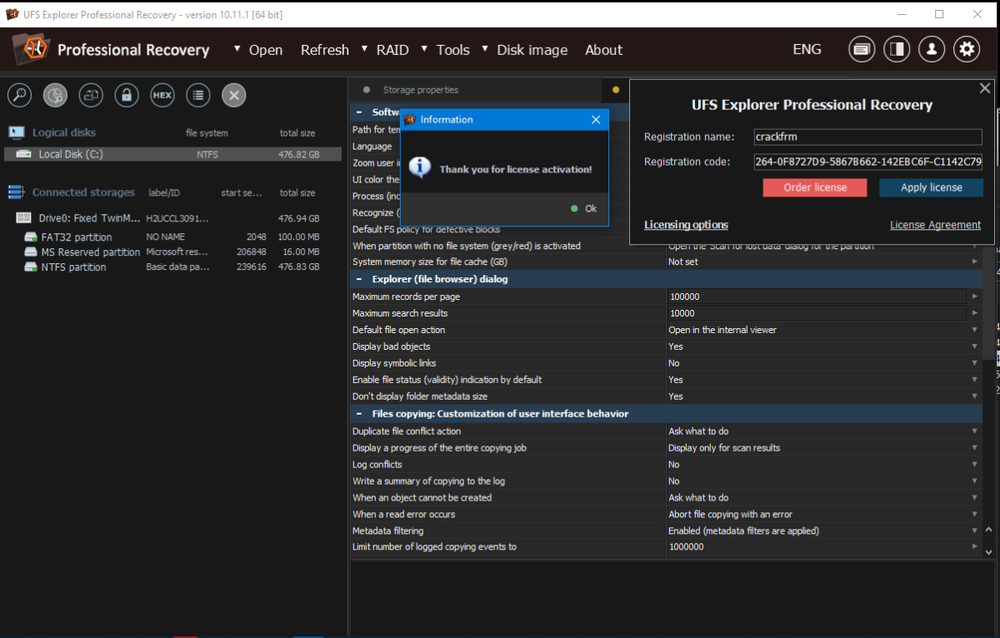This screenshot has height=638, width=1000.
Task: Collapse the Explorer (file browser) dialog section
Action: click(x=359, y=279)
